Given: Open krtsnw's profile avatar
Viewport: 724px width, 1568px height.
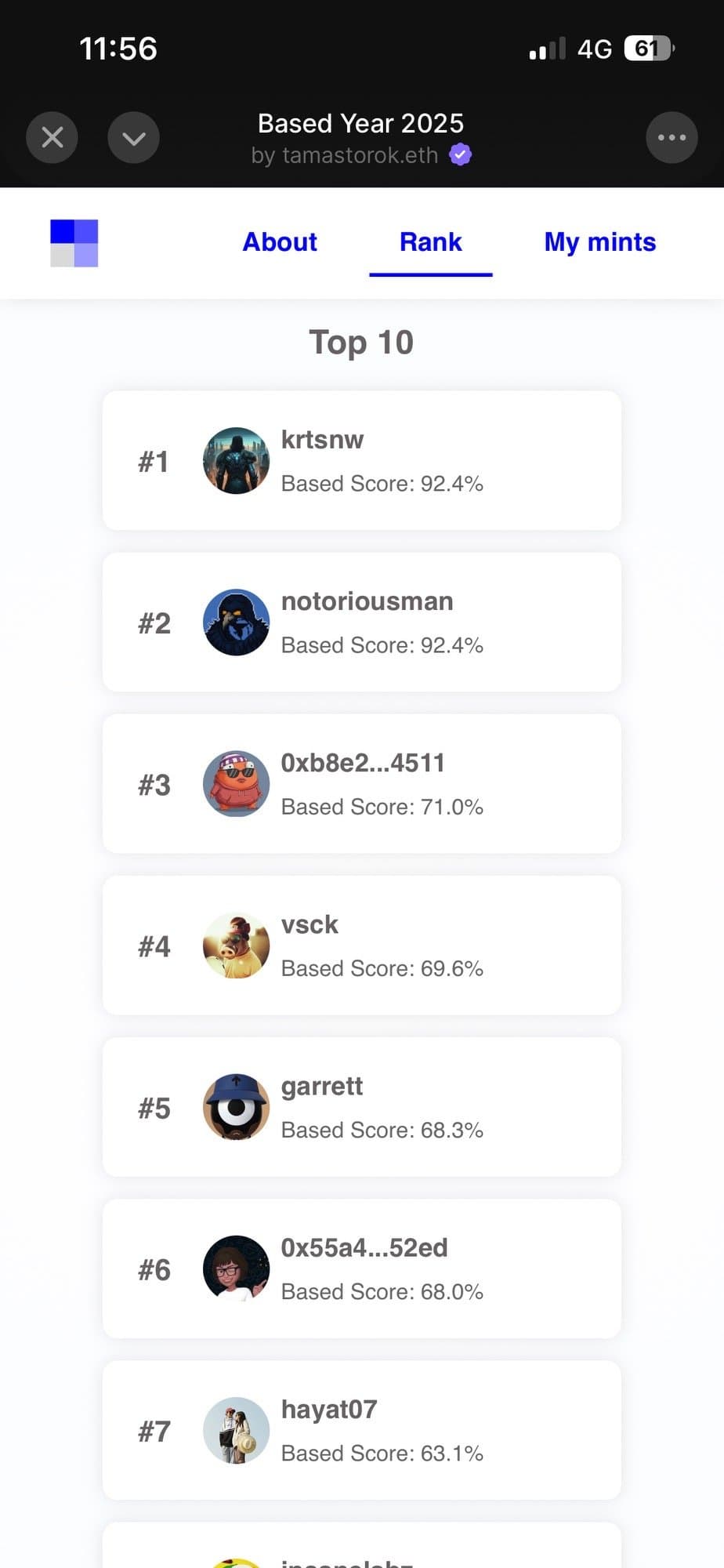Looking at the screenshot, I should click(x=236, y=461).
